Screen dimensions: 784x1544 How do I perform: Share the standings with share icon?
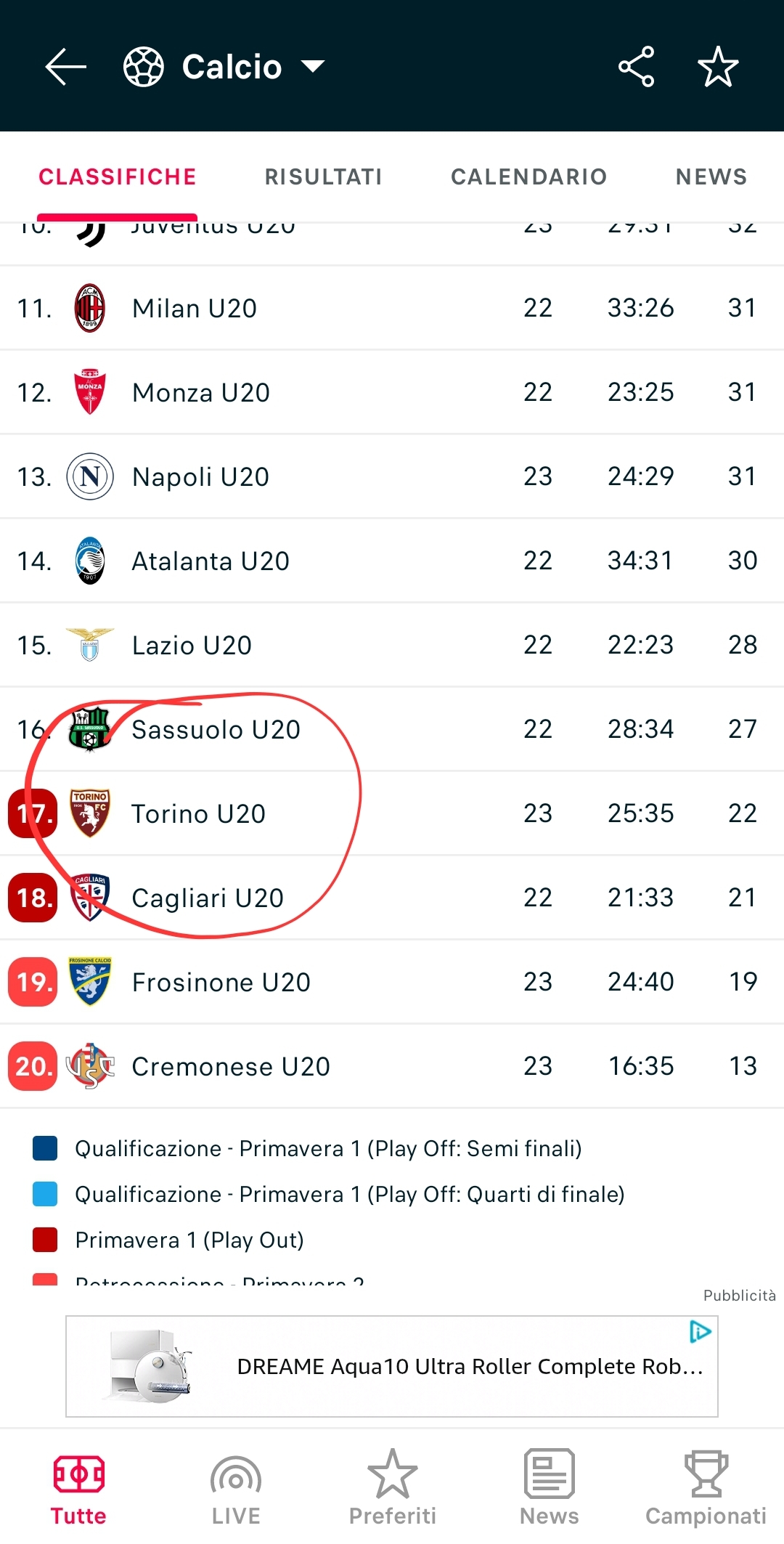(637, 67)
